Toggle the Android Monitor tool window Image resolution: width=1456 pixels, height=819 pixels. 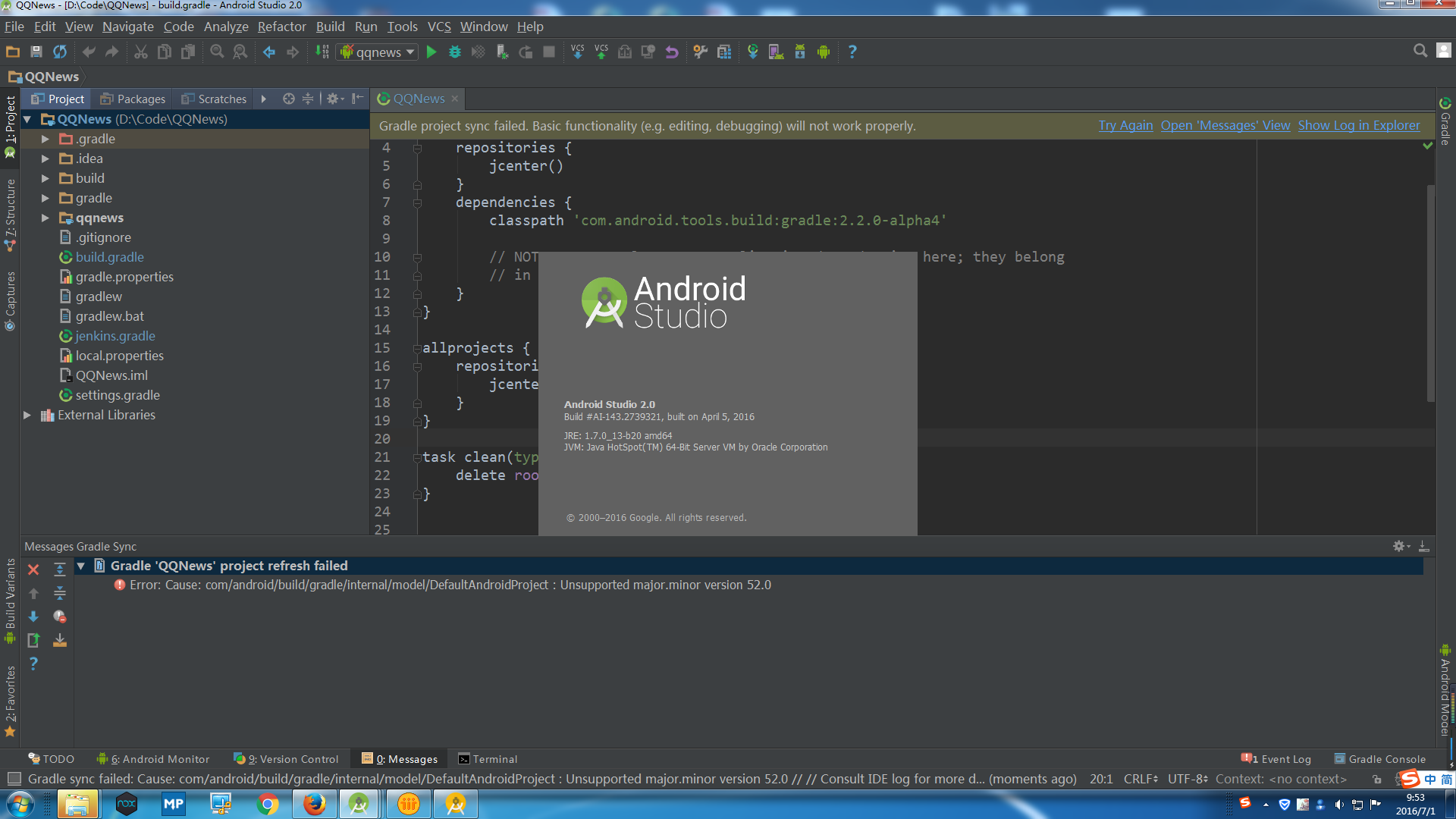click(153, 759)
